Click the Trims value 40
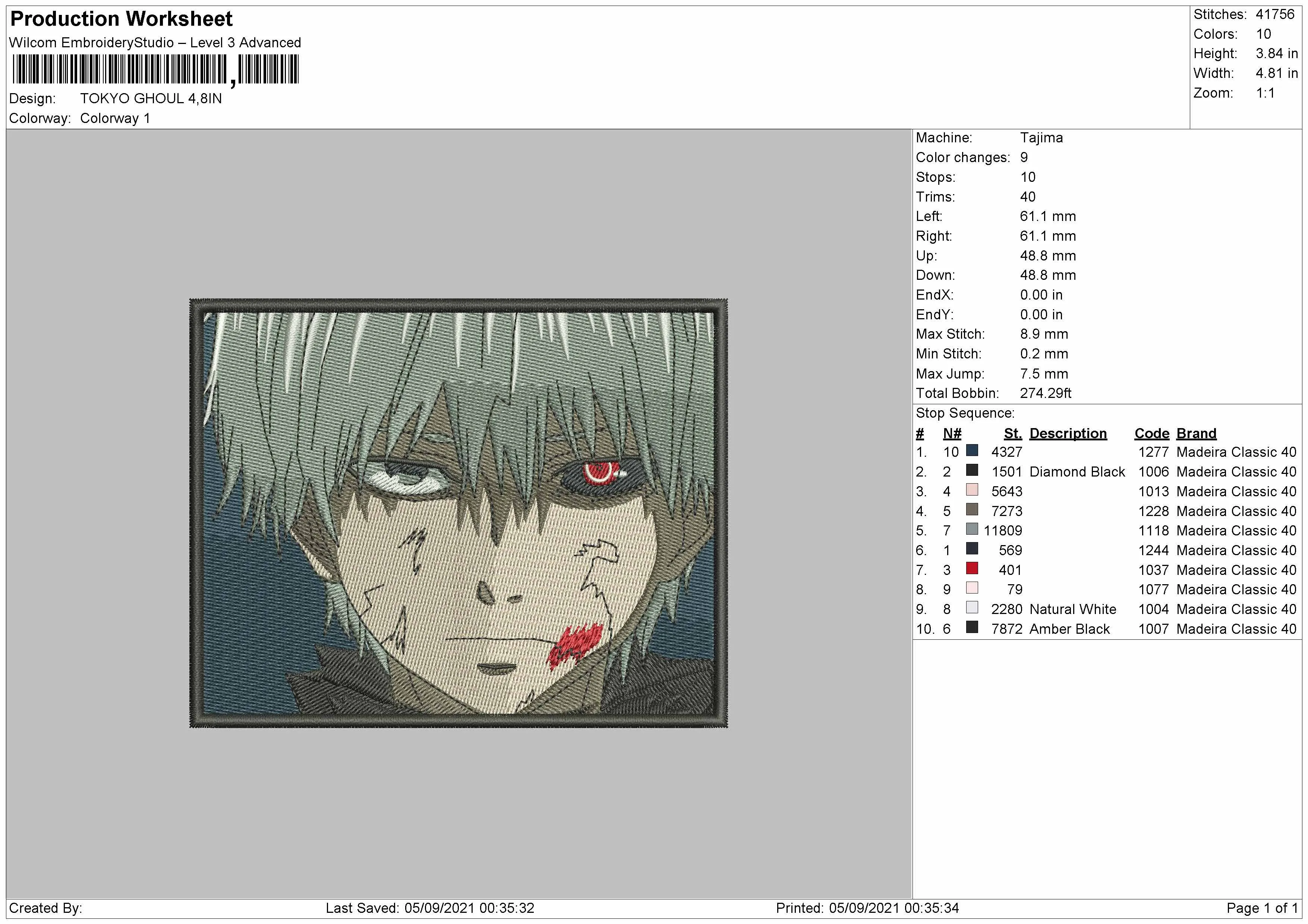Screen dimensions: 1308x924 pyautogui.click(x=1028, y=197)
